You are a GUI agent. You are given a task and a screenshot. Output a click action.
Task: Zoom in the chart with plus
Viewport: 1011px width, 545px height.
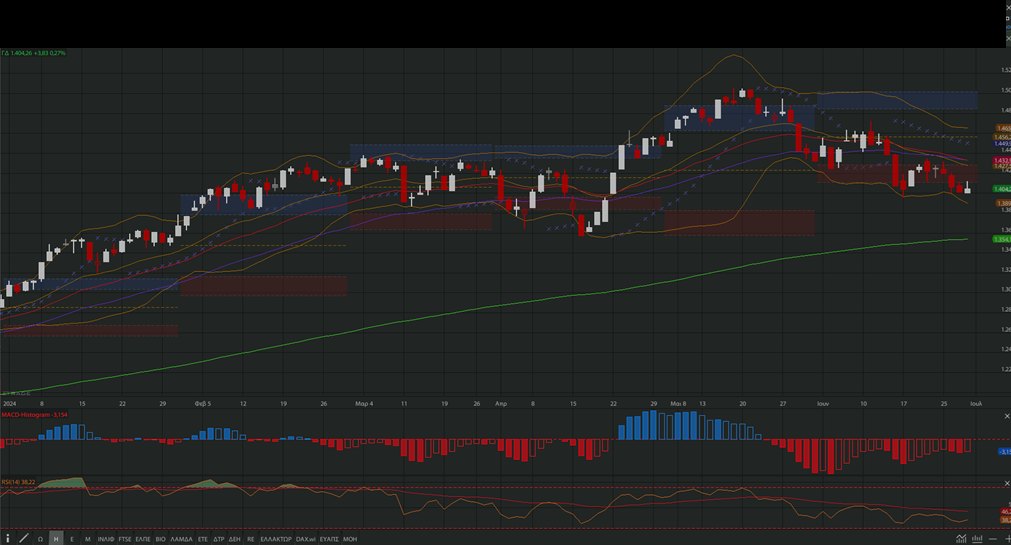pos(1007,539)
